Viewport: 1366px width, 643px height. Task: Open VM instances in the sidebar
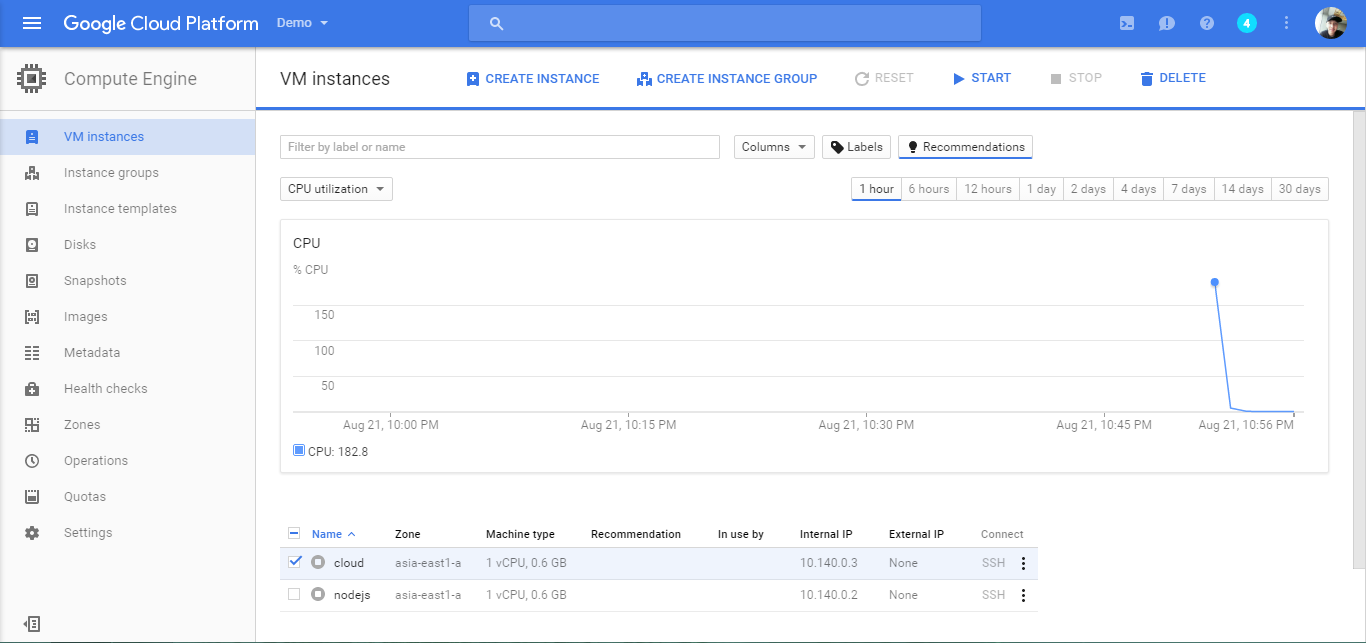click(x=127, y=137)
